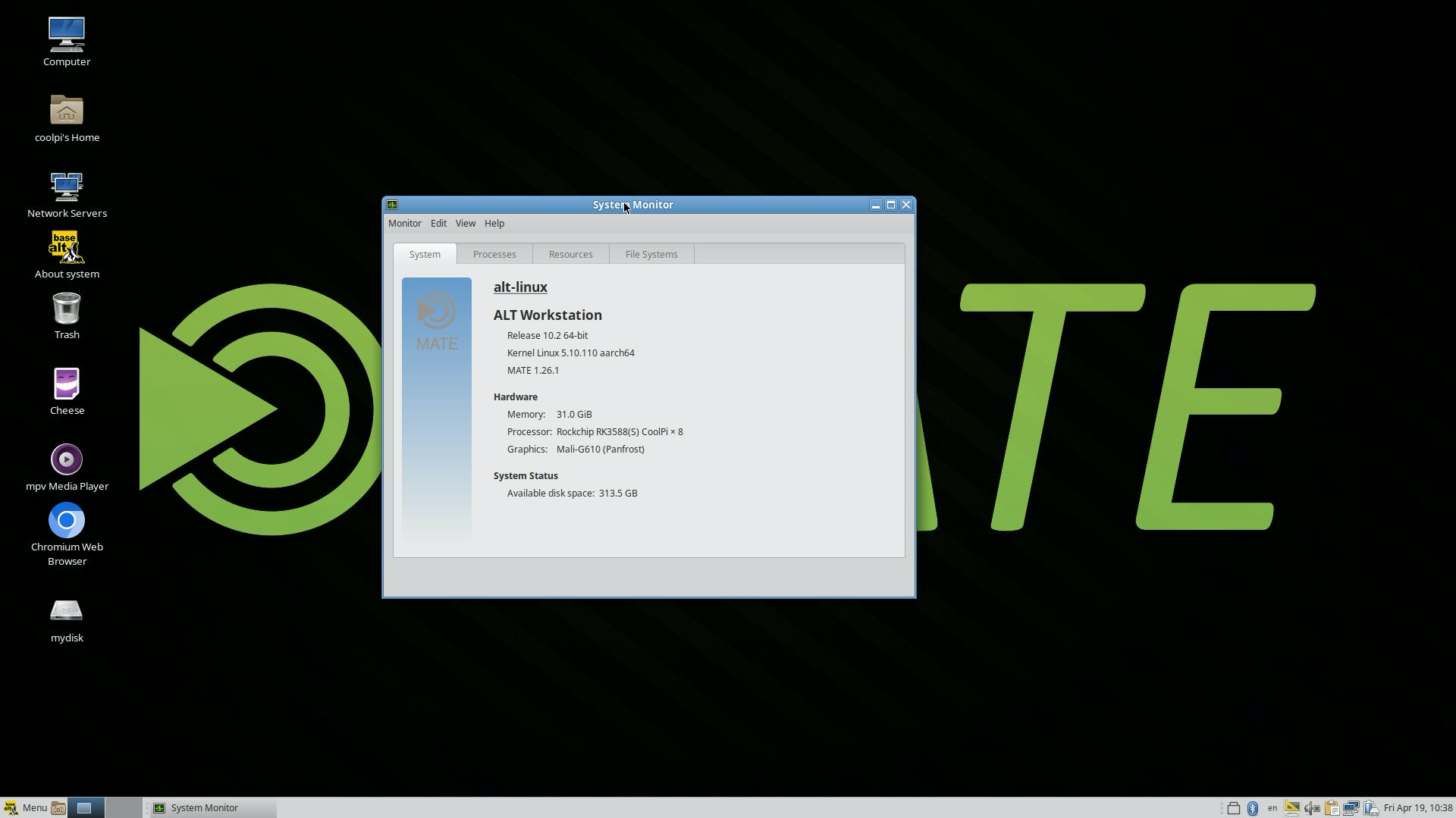Click the network connection tray icon
This screenshot has width=1456, height=818.
pyautogui.click(x=1351, y=808)
